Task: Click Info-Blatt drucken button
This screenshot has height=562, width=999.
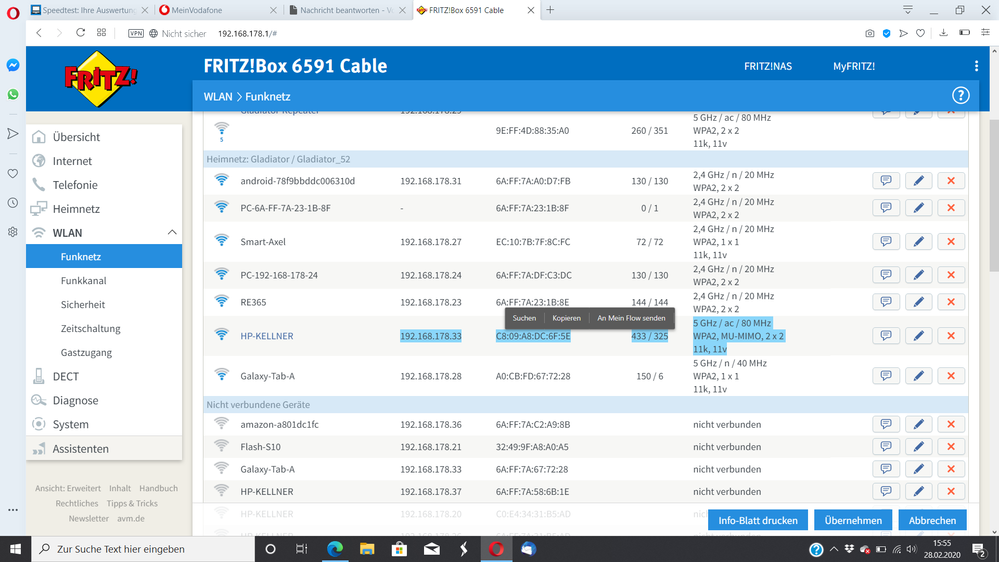Action: (x=758, y=520)
